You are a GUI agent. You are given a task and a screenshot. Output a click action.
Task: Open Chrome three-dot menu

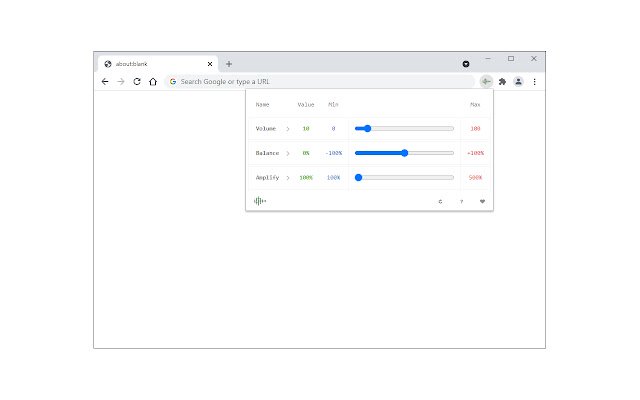coord(534,82)
